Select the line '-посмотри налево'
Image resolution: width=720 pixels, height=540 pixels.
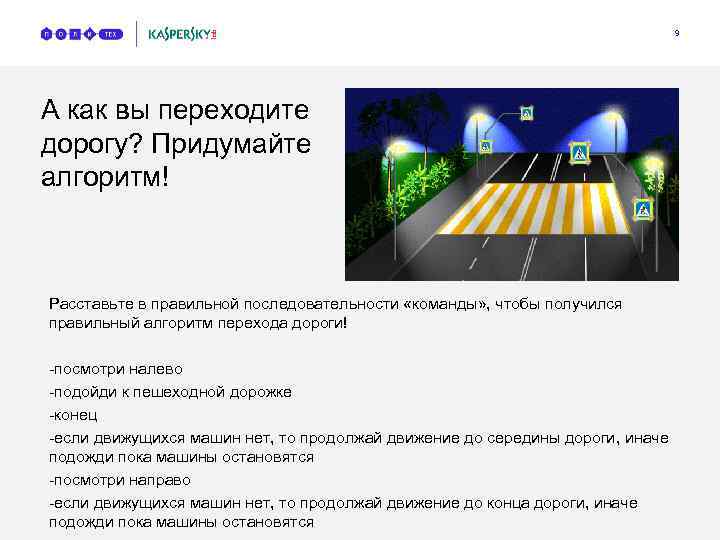116,369
